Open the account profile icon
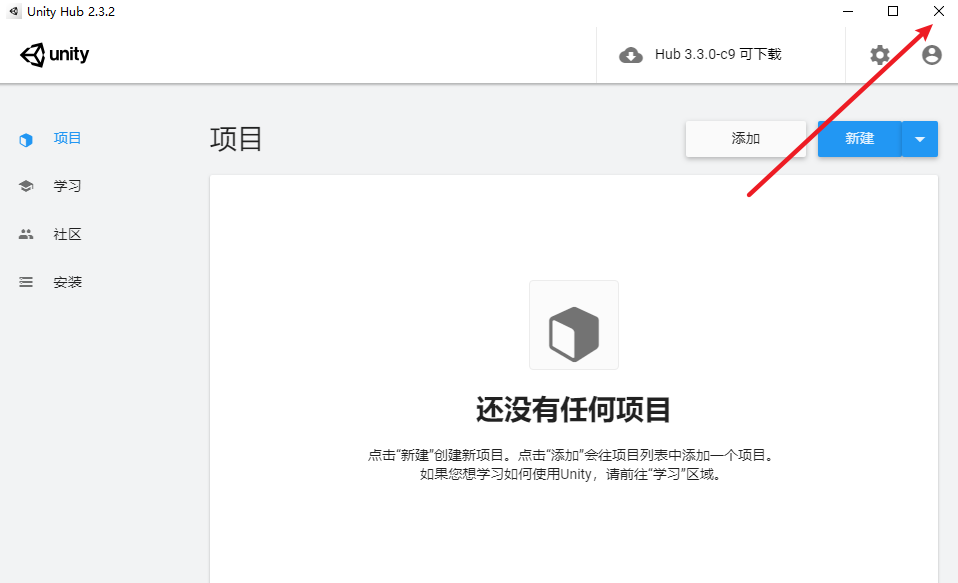Image resolution: width=958 pixels, height=583 pixels. (932, 55)
